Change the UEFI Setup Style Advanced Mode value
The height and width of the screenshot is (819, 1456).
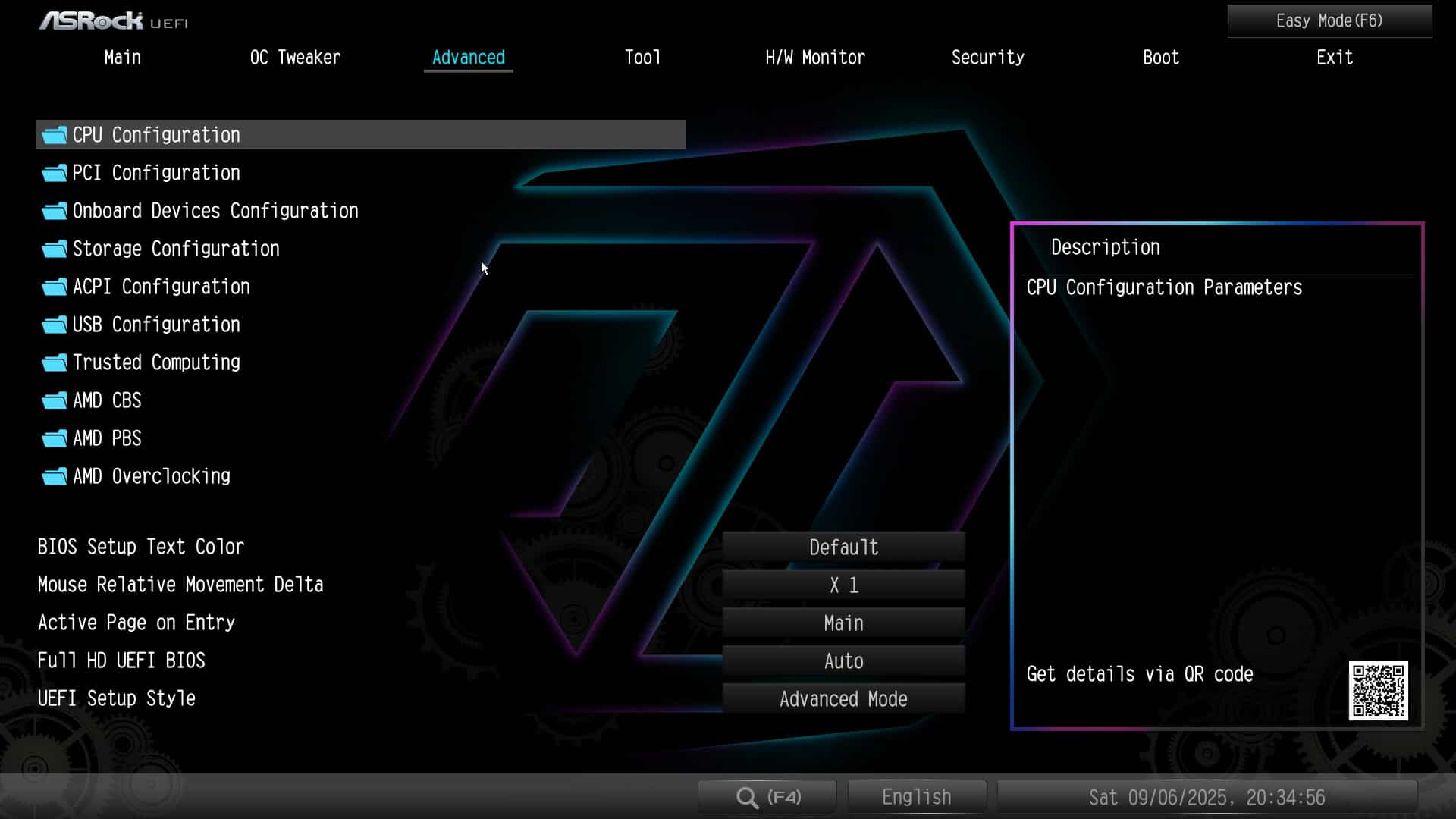pyautogui.click(x=843, y=699)
